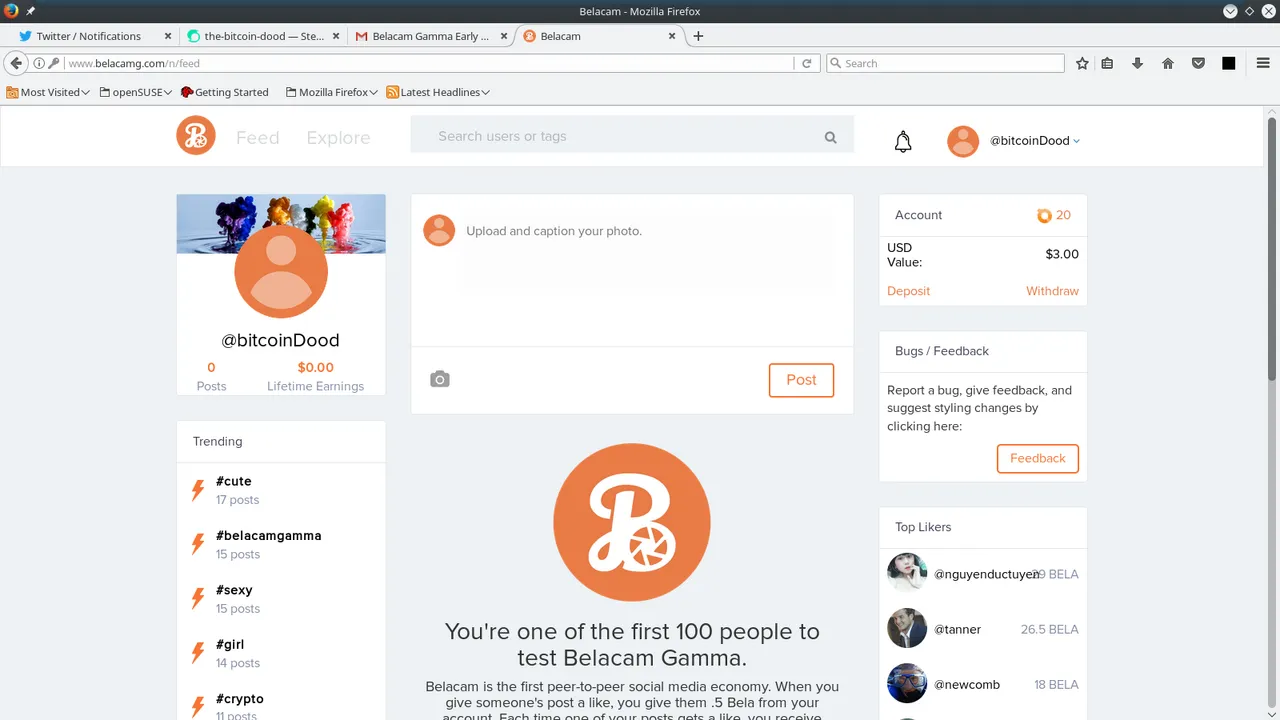Click the lightning icon next to #crypto
1280x720 pixels.
point(198,706)
